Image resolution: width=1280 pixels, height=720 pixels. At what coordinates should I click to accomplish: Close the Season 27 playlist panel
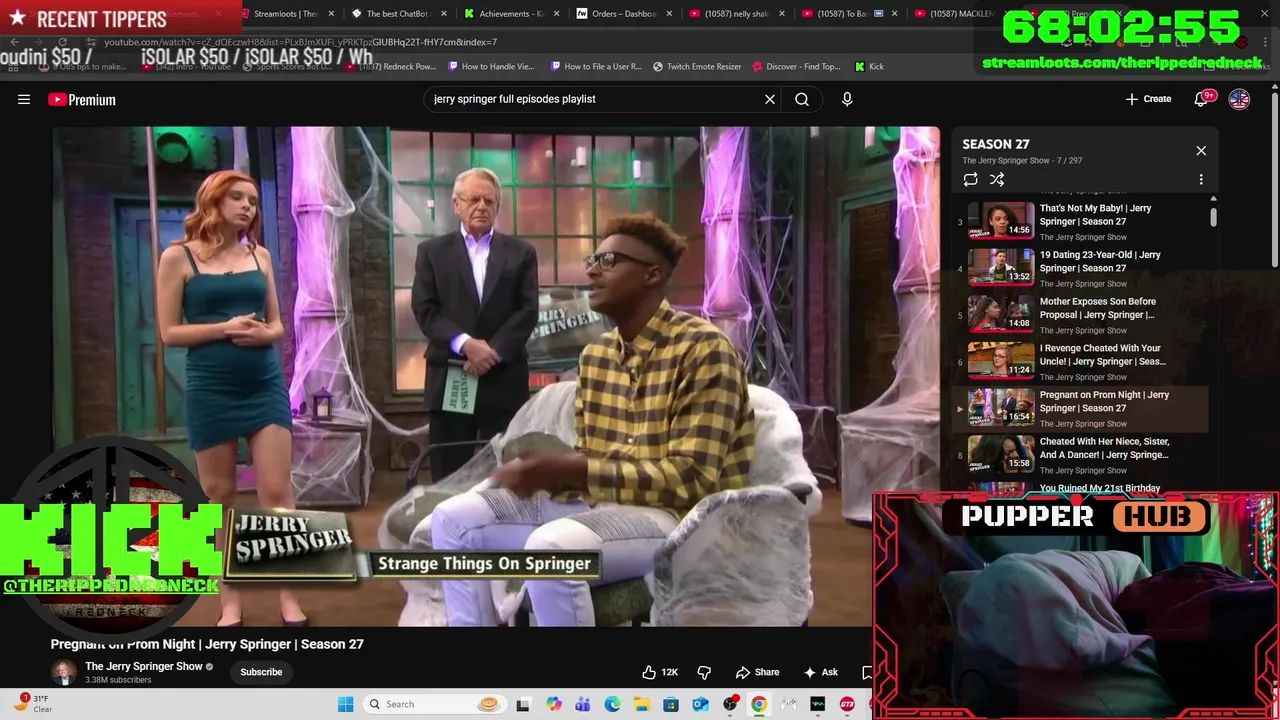coord(1201,150)
